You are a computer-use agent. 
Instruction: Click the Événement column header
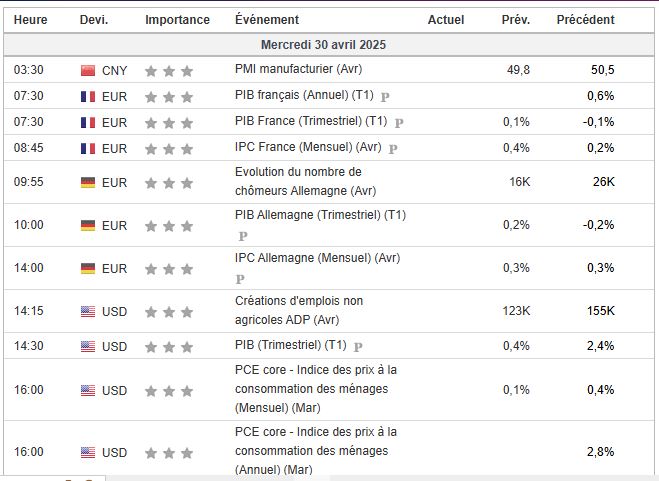(266, 20)
